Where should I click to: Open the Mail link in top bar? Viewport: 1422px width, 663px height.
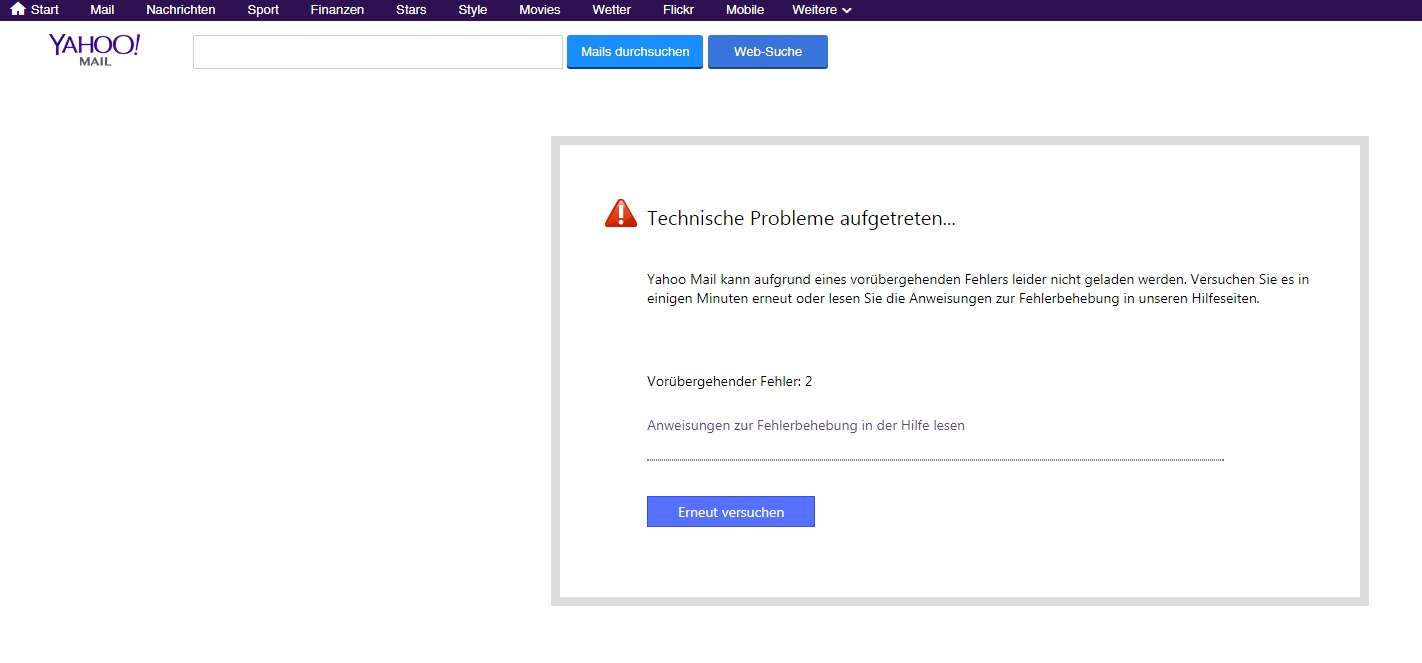tap(102, 10)
